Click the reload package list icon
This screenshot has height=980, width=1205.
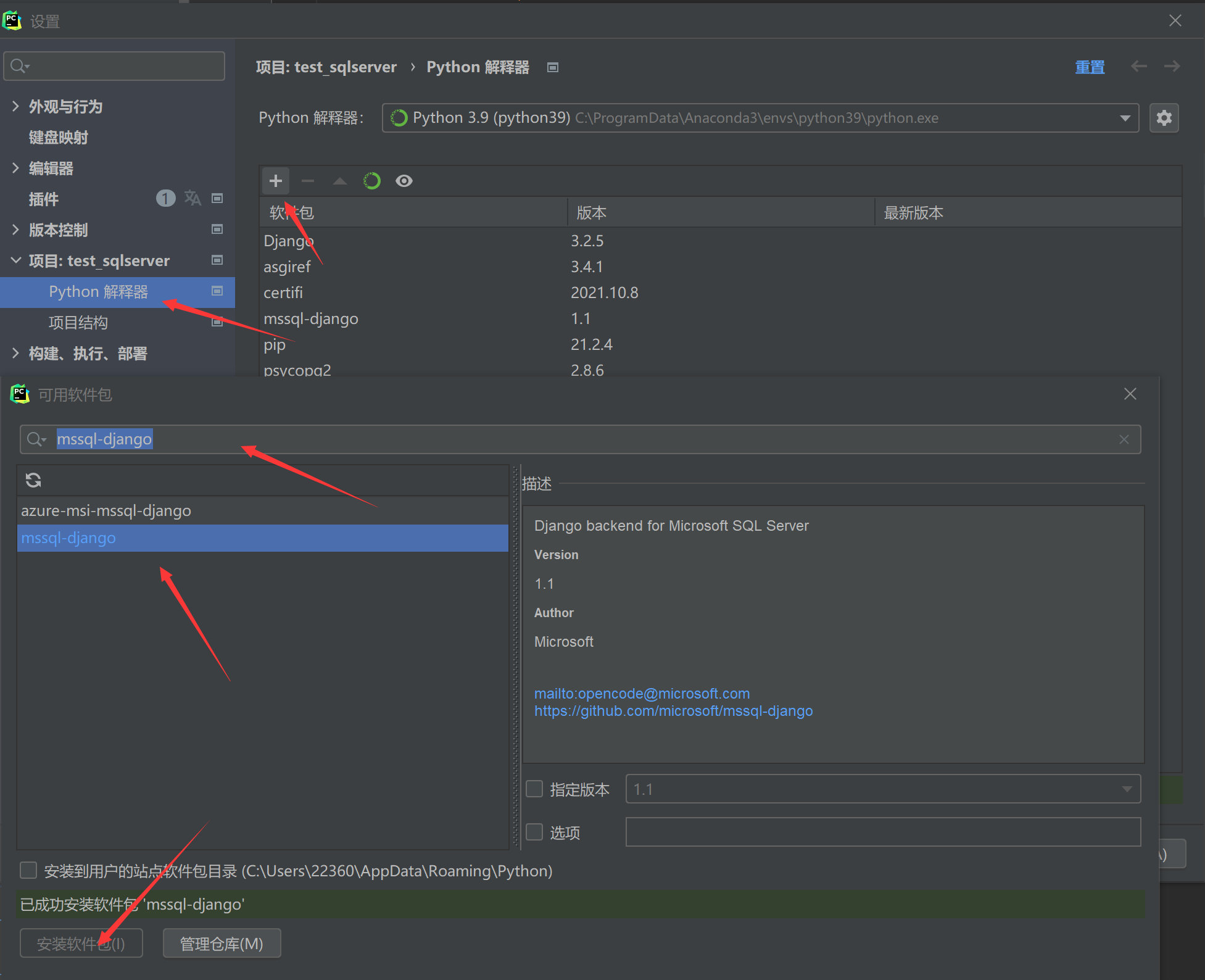[33, 480]
